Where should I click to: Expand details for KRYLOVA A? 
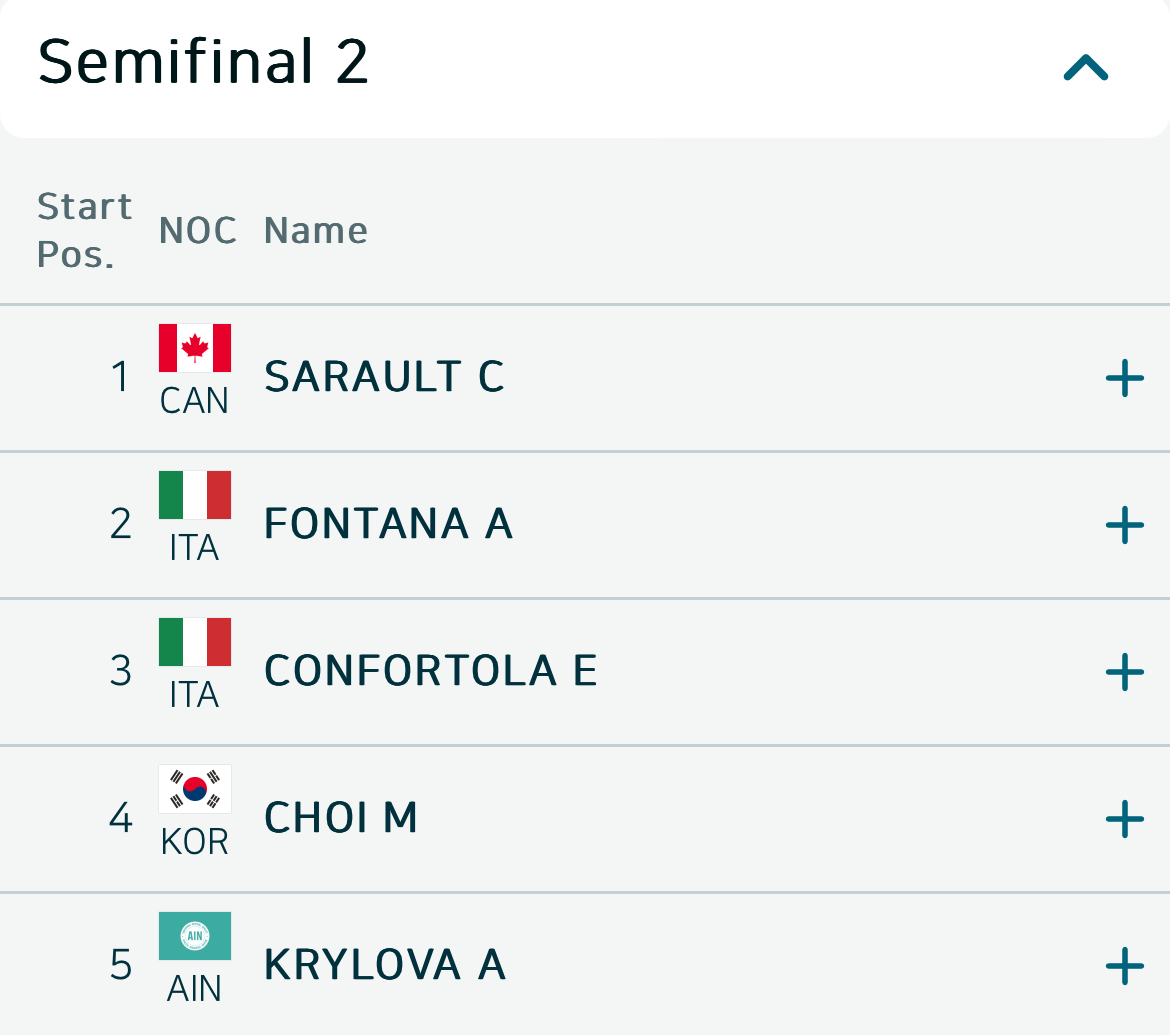(x=1124, y=966)
